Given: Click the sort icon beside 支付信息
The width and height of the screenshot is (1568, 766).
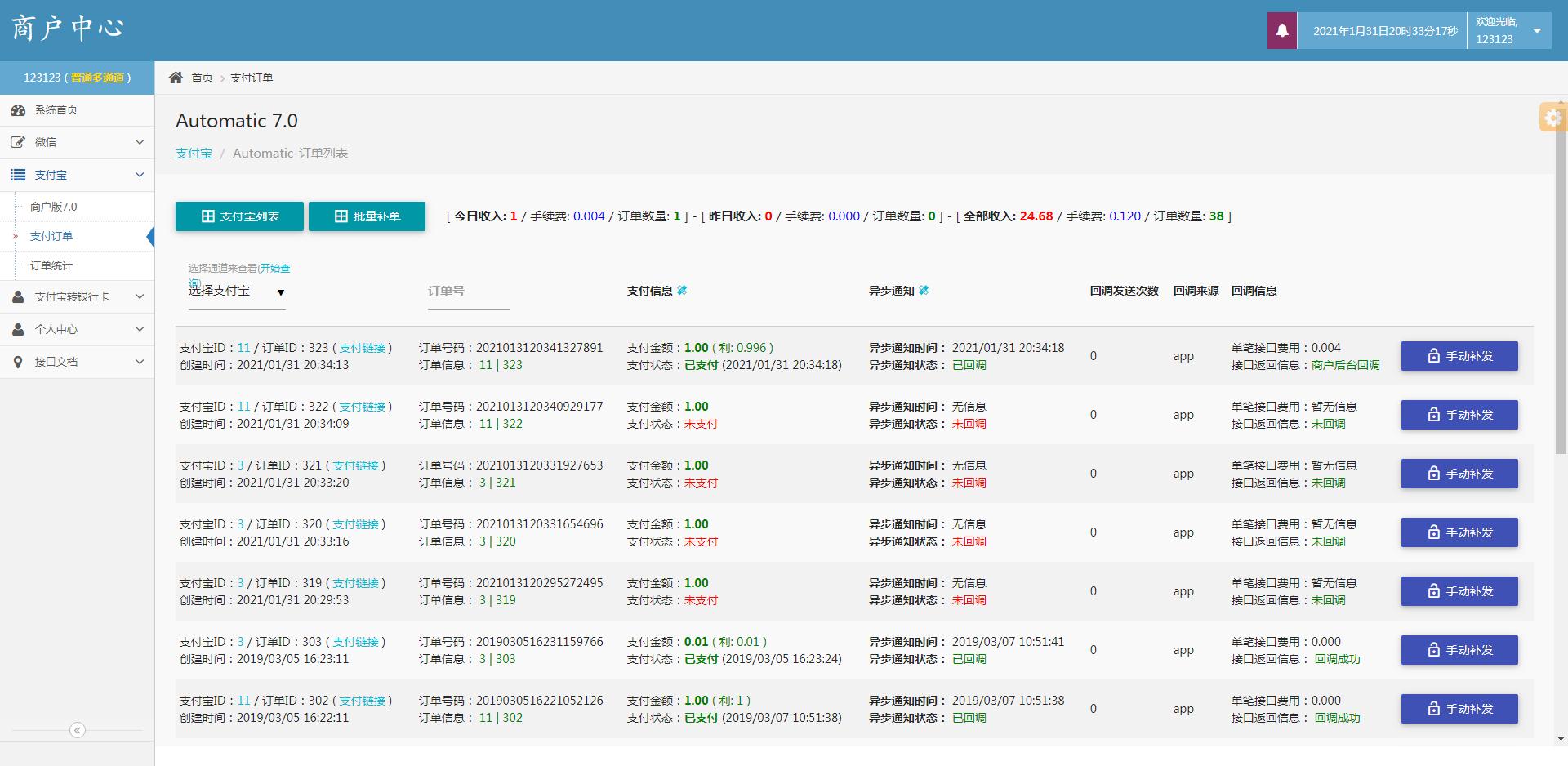Looking at the screenshot, I should pos(682,291).
